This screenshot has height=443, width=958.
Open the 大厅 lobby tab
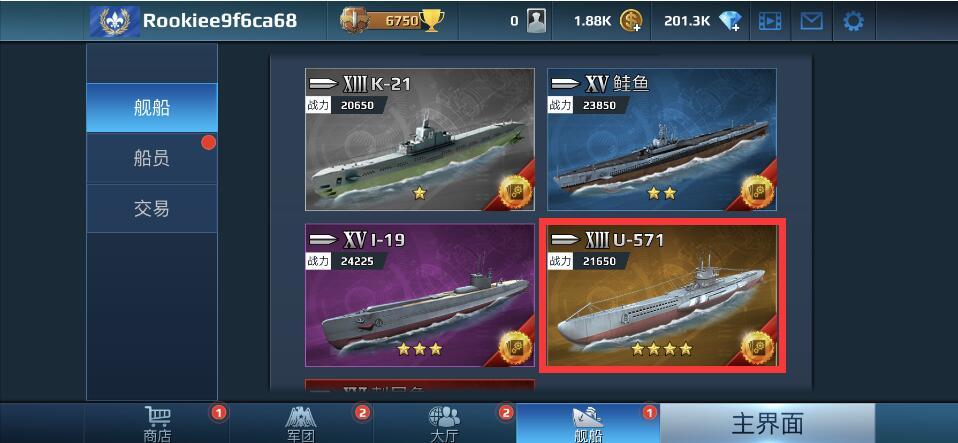pos(445,423)
